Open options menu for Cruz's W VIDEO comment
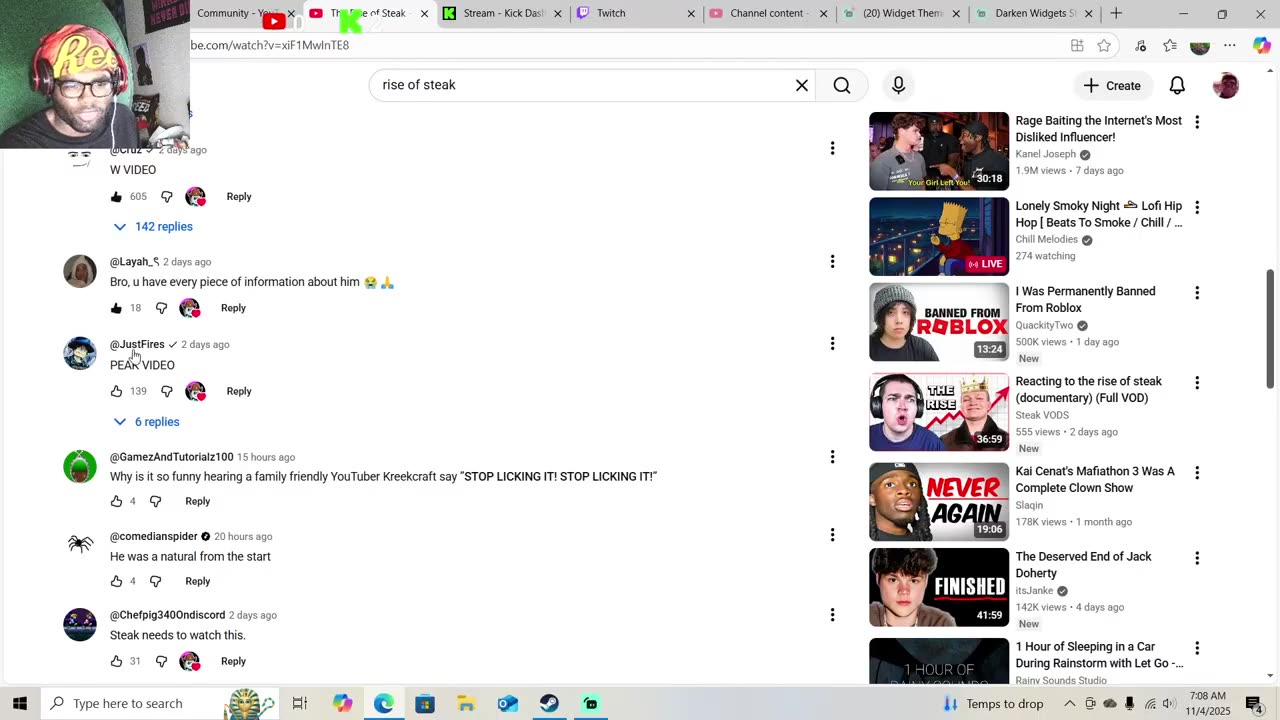Viewport: 1280px width, 720px height. [x=832, y=148]
